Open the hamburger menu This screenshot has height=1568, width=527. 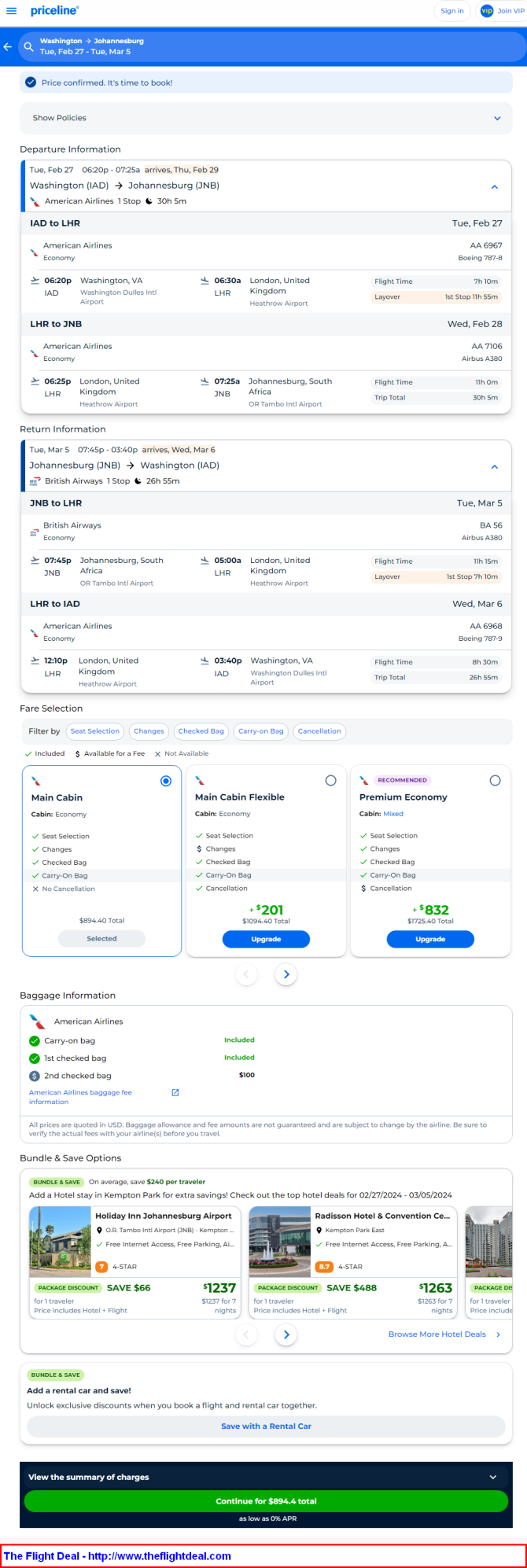coord(11,11)
